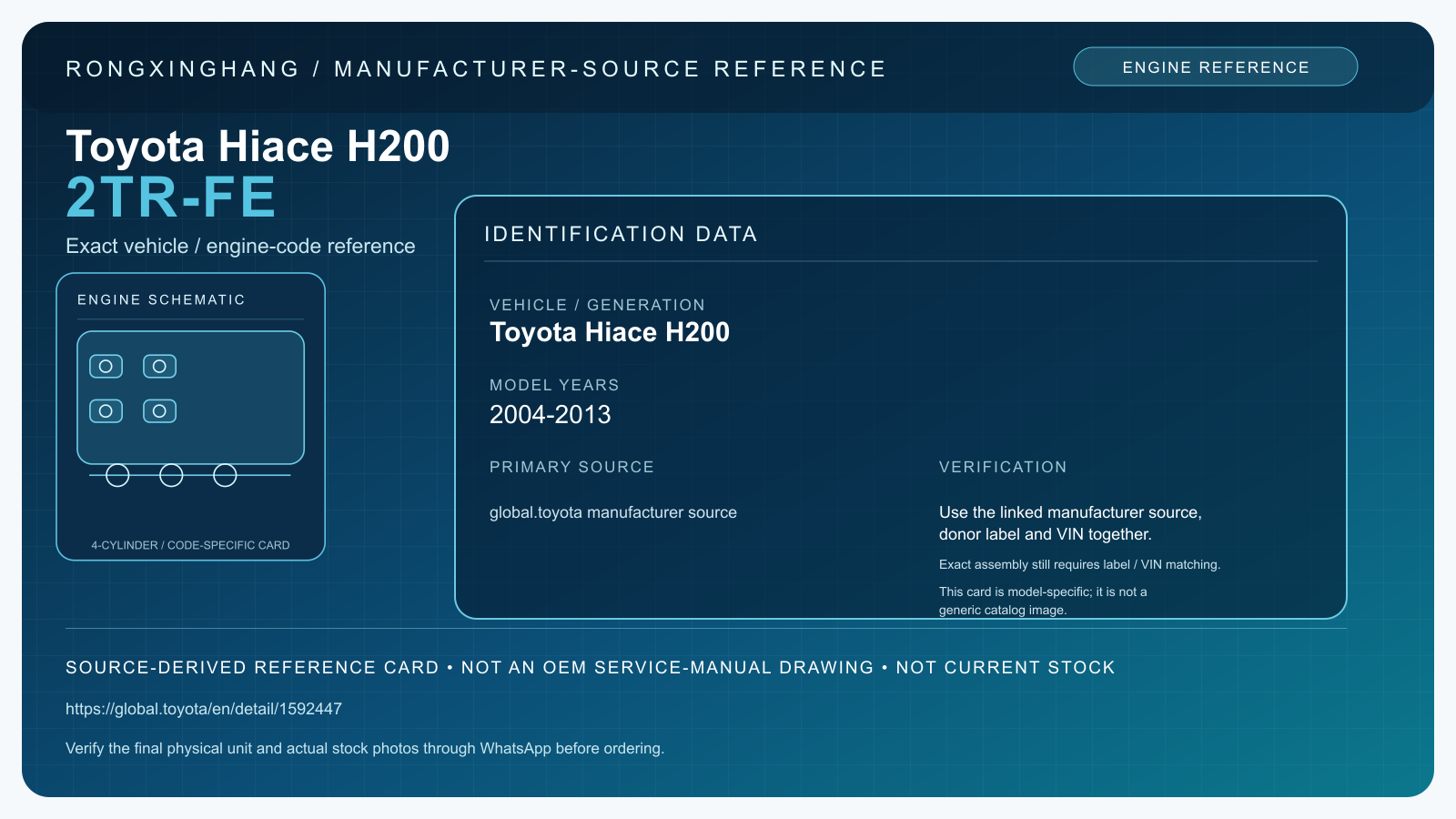Click the SOURCE-DERIVED REFERENCE CARD disclaimer line

[x=591, y=667]
